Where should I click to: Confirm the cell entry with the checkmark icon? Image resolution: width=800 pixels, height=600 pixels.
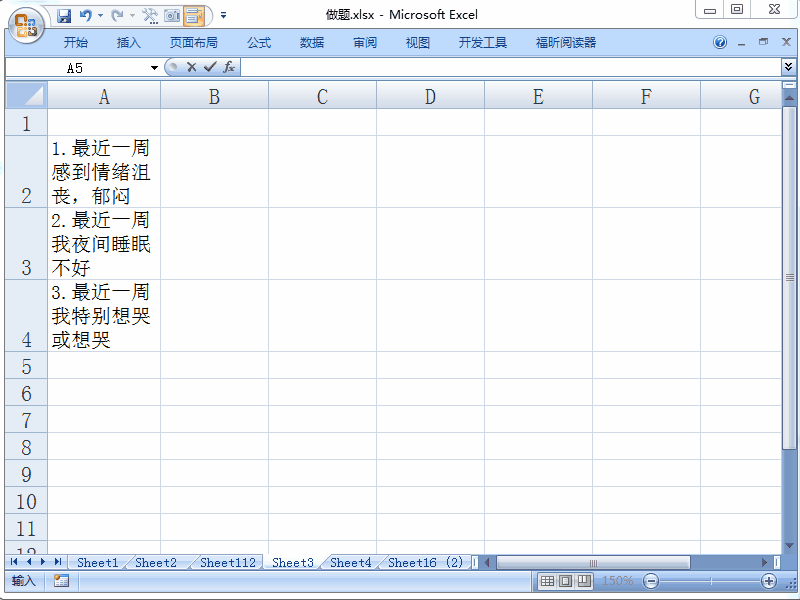(x=210, y=67)
